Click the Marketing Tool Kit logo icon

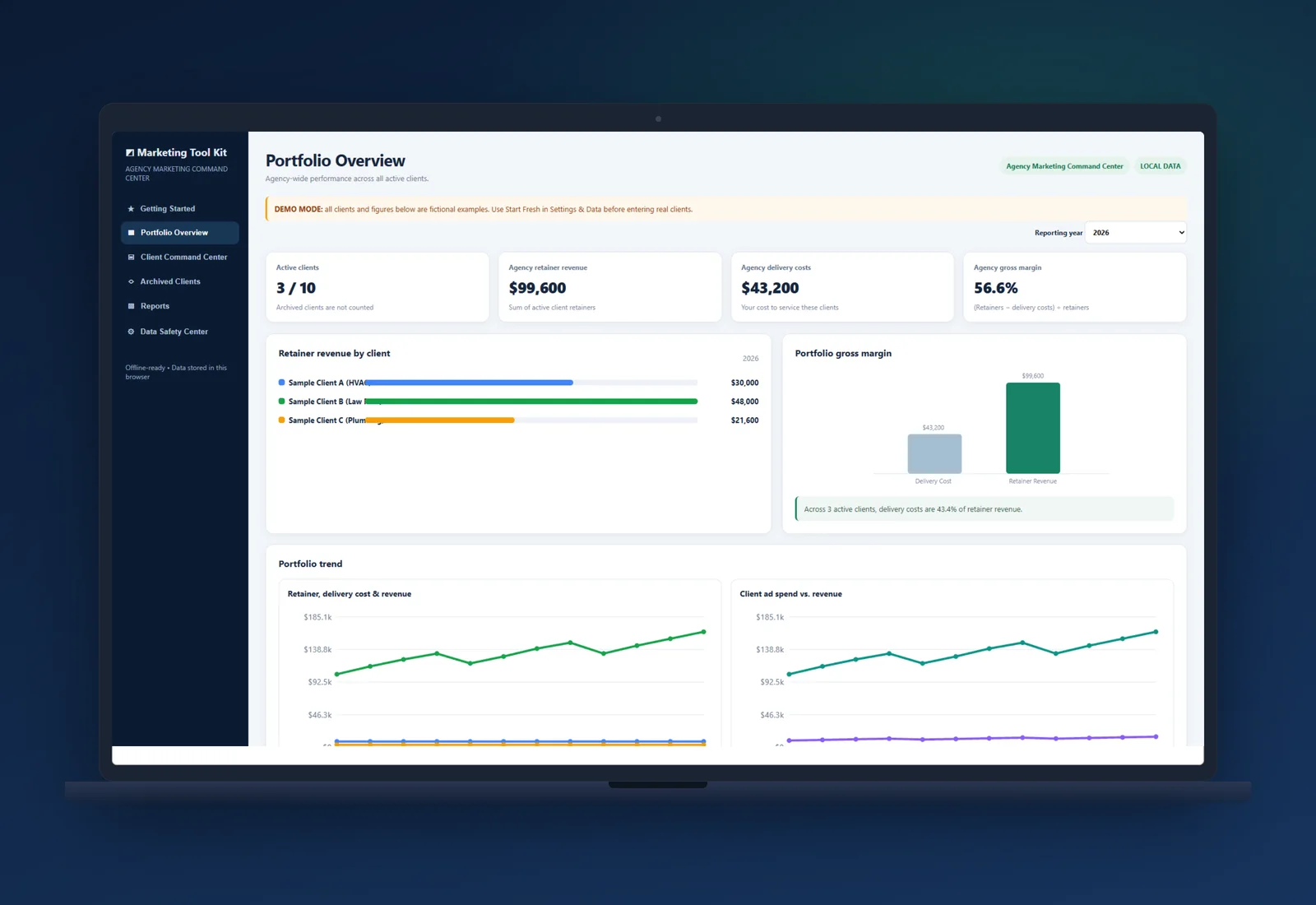130,153
